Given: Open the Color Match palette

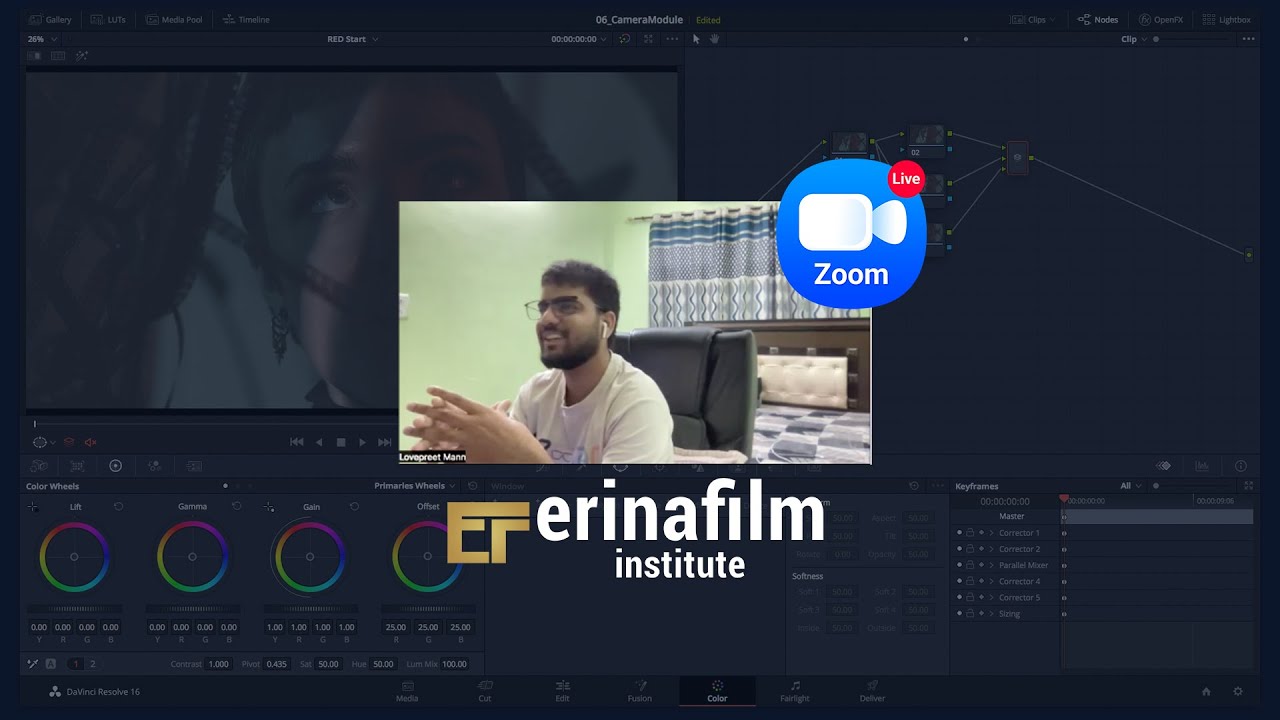Looking at the screenshot, I should 77,466.
